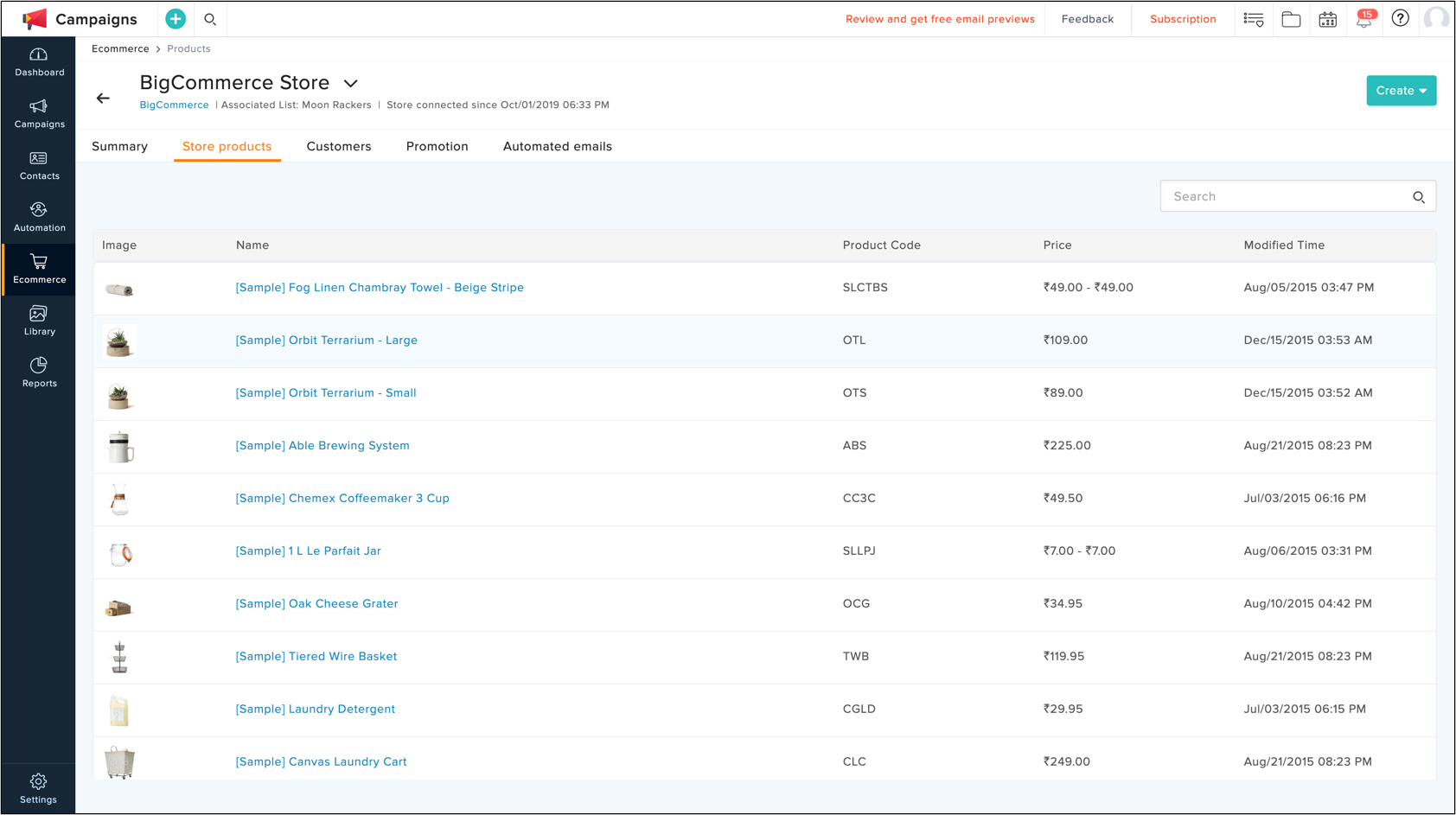Click the Zoho Campaigns megaphone logo

coord(35,19)
